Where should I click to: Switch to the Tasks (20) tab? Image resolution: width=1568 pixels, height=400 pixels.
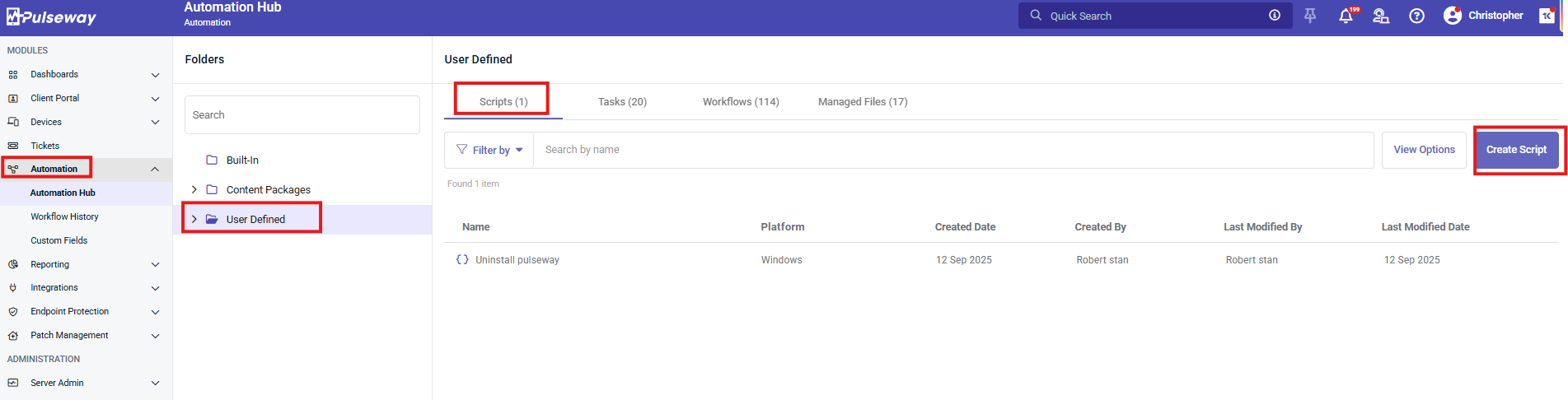[622, 102]
